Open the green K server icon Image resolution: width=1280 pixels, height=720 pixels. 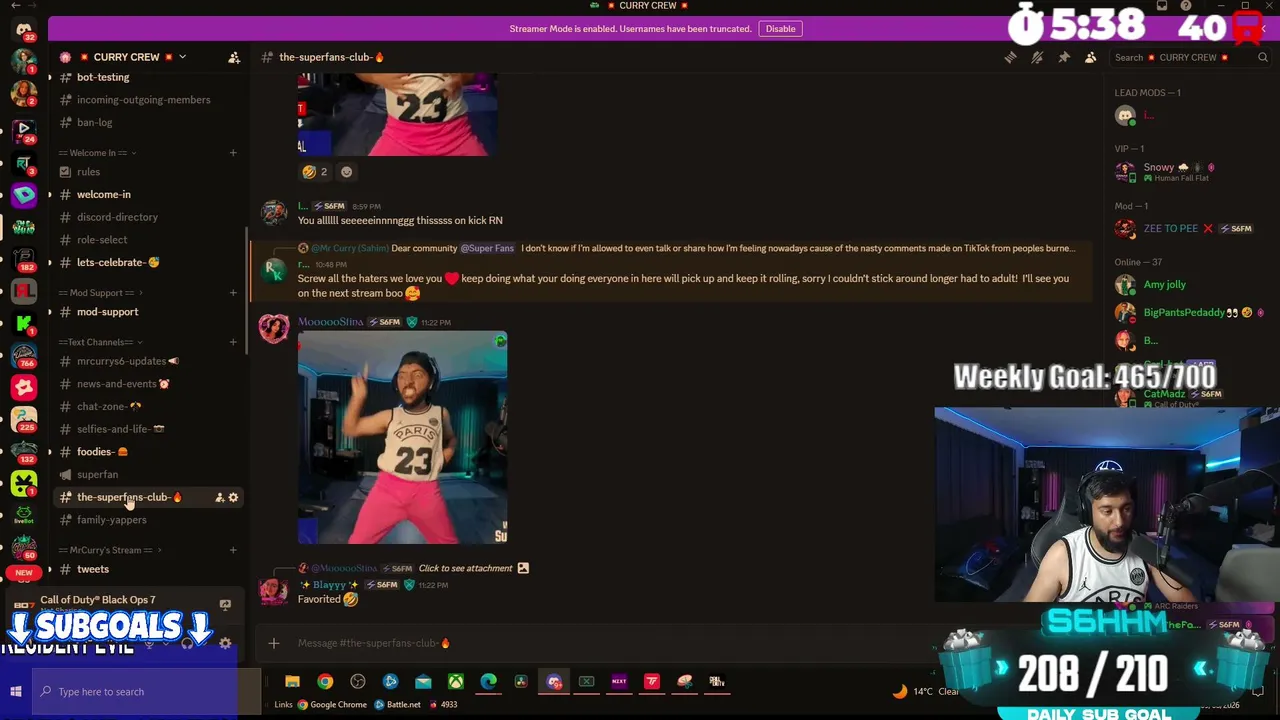(x=24, y=323)
